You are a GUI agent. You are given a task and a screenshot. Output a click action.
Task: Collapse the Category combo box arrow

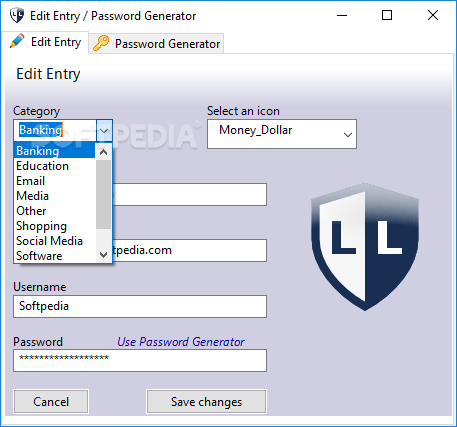pyautogui.click(x=104, y=130)
